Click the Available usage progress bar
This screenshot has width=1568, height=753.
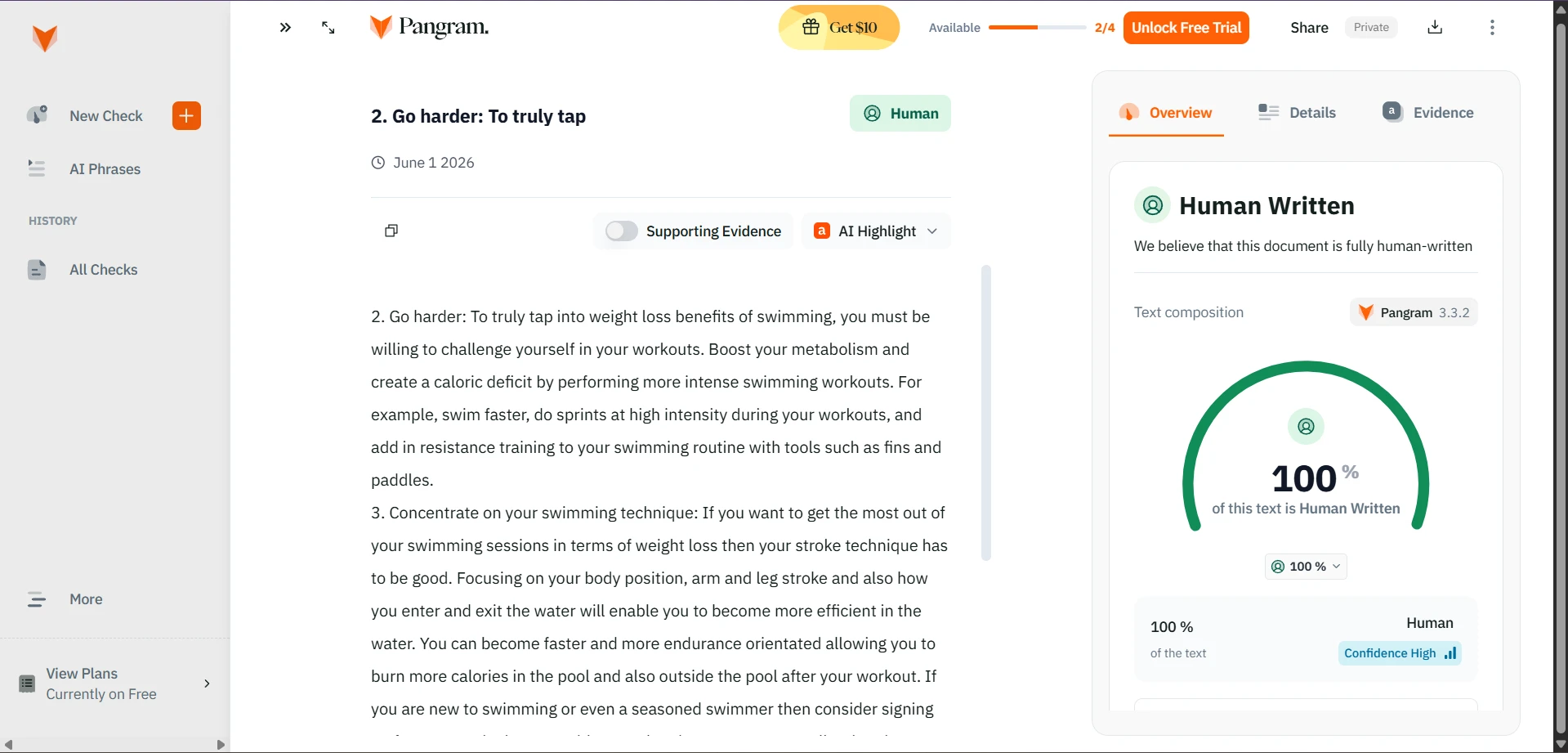click(1037, 28)
